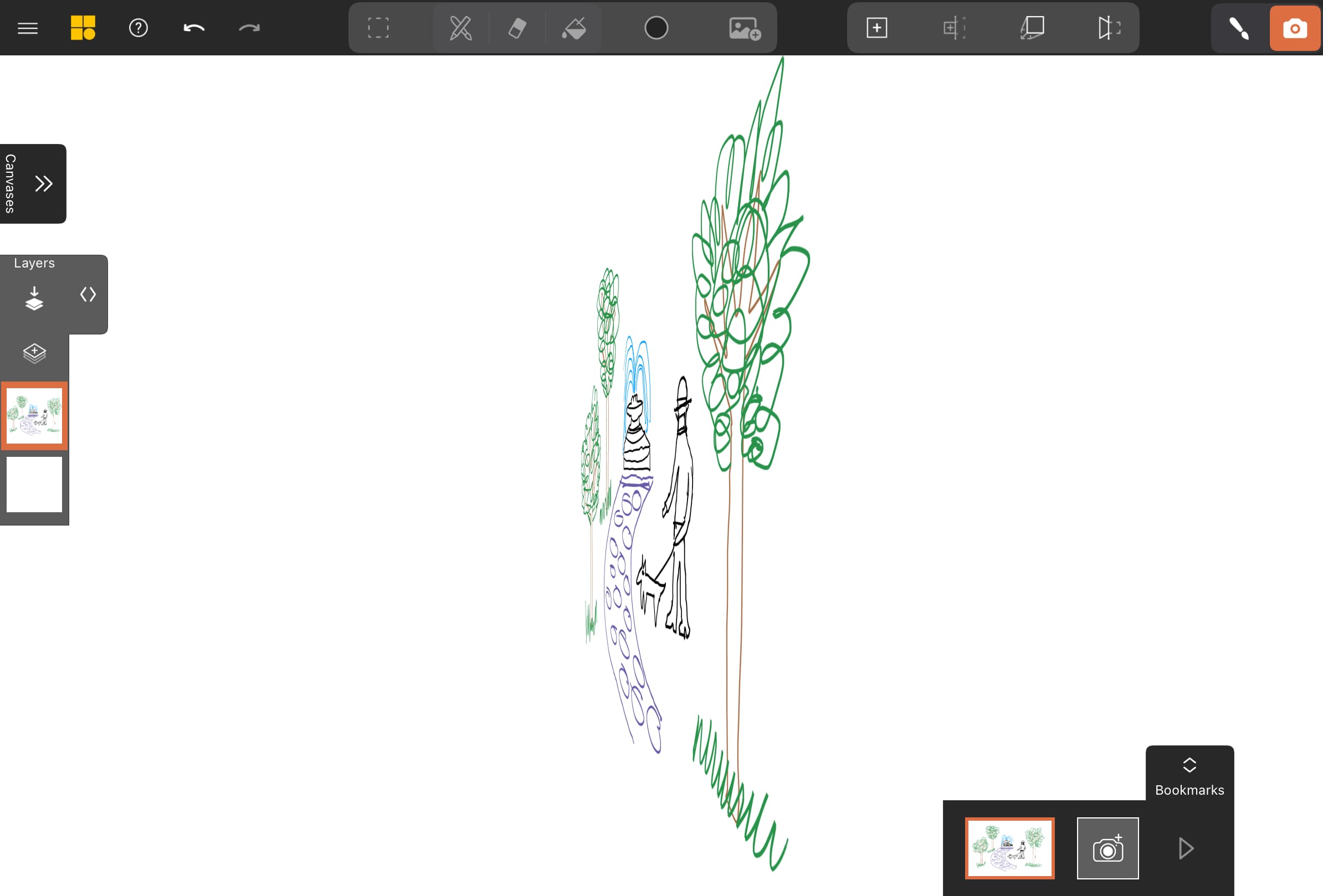
Task: Click the Mosaic app icon top-left
Action: pyautogui.click(x=82, y=27)
